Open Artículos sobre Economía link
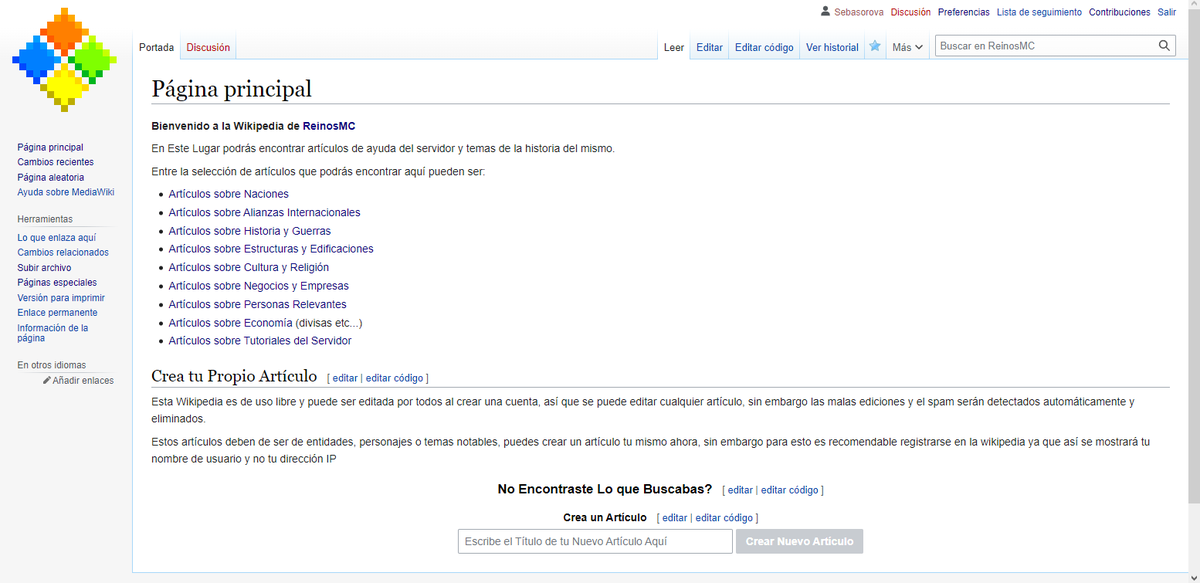 [230, 323]
